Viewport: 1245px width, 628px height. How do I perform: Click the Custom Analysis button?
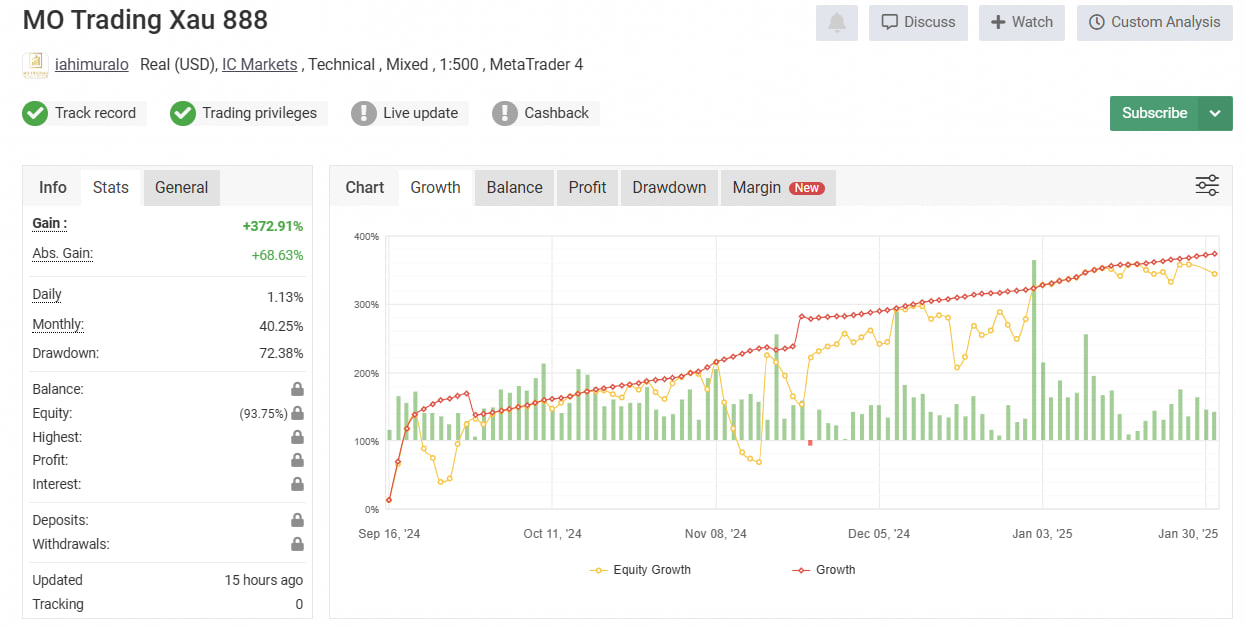coord(1154,22)
